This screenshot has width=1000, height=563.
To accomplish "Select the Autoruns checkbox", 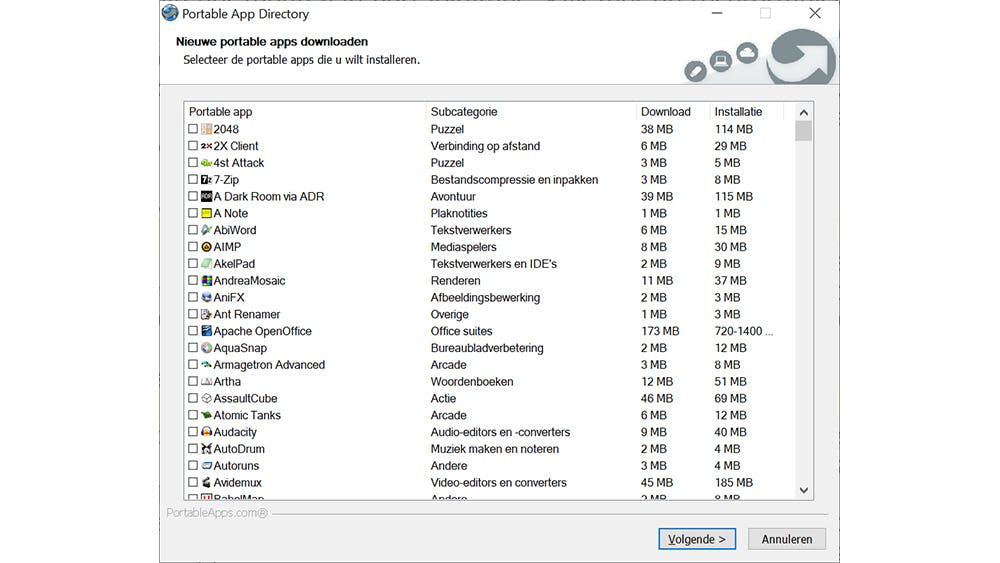I will [x=193, y=466].
